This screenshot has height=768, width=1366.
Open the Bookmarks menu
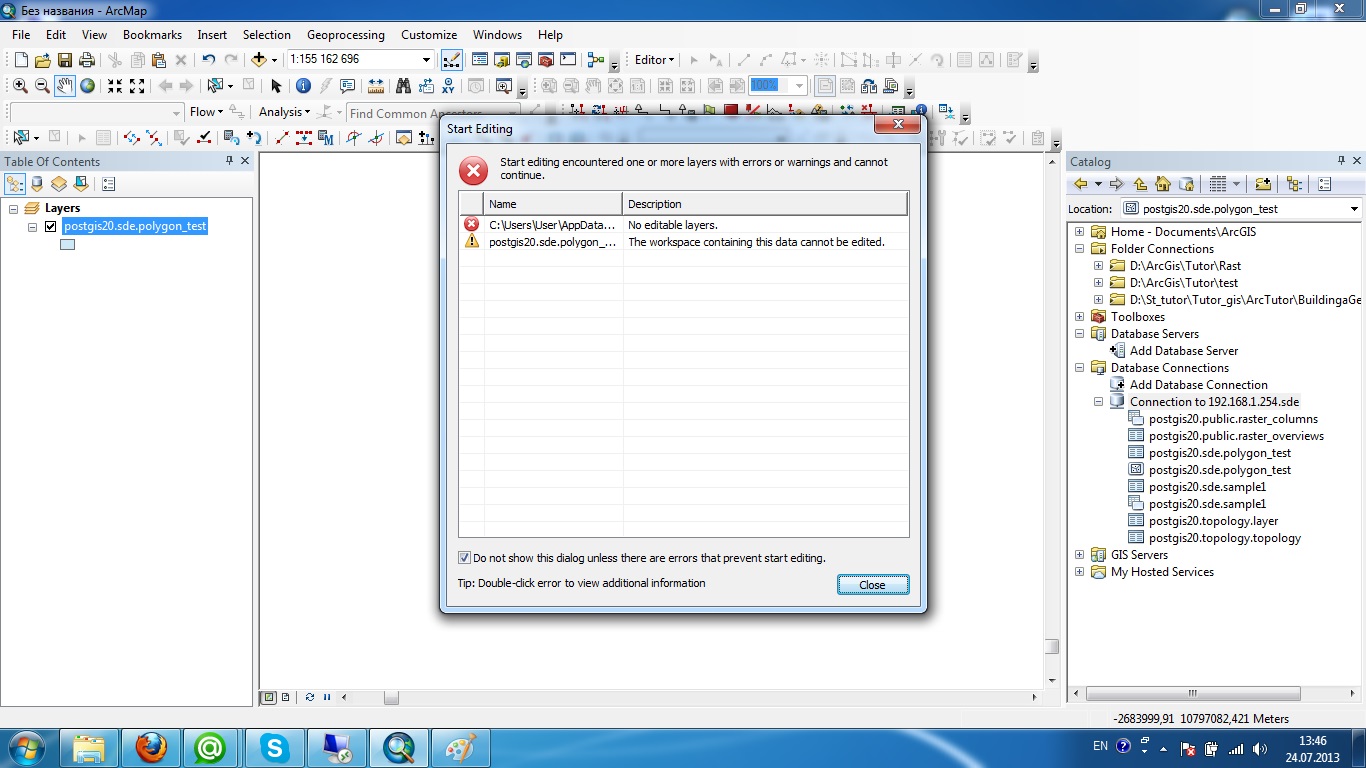(152, 34)
